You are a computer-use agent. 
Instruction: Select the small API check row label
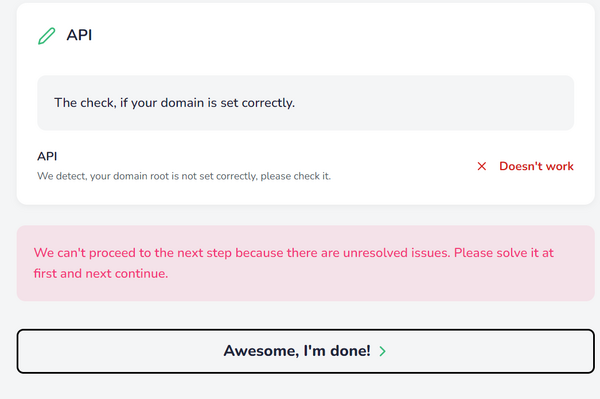point(47,156)
